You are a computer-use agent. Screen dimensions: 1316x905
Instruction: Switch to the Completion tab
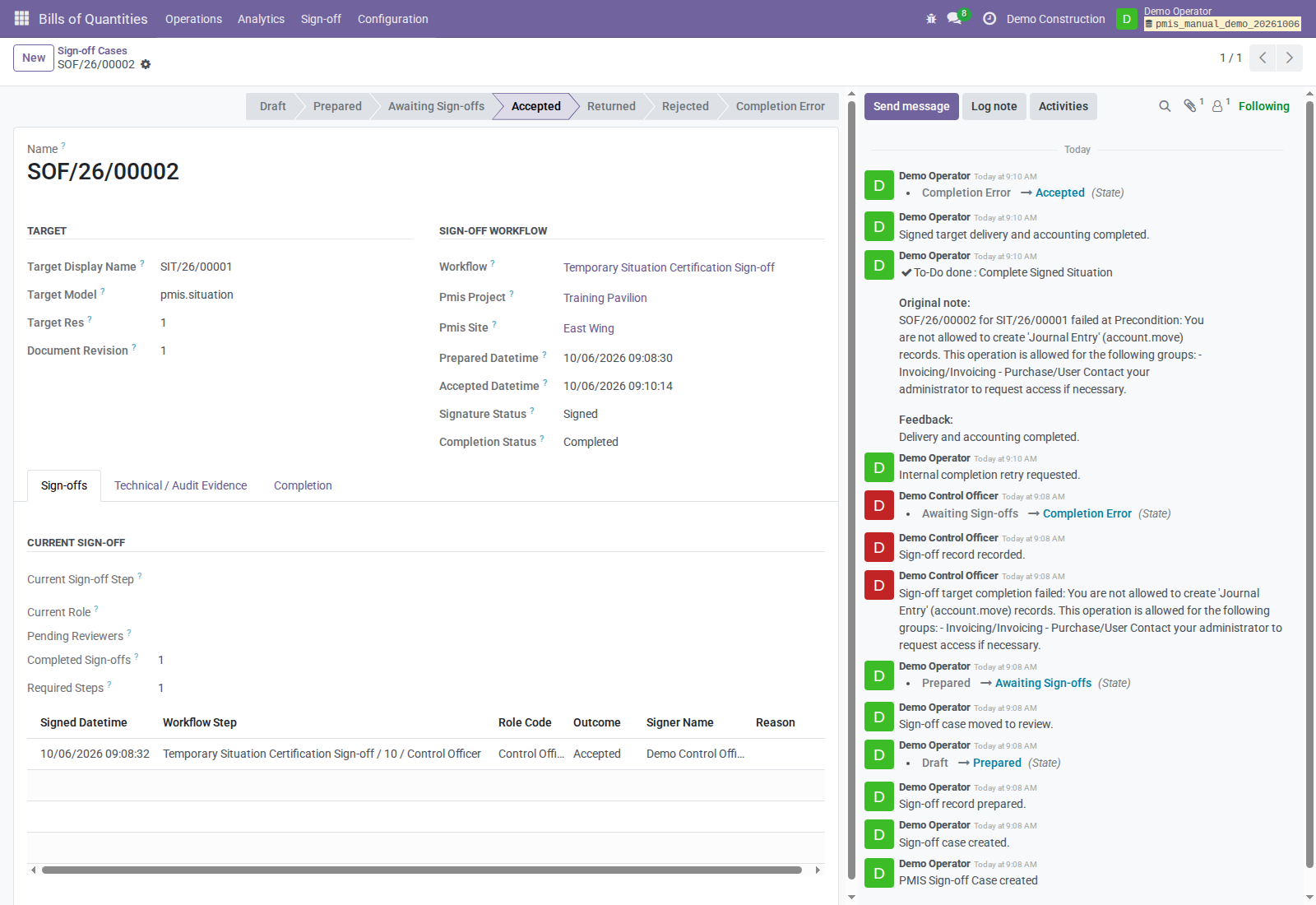pyautogui.click(x=303, y=485)
